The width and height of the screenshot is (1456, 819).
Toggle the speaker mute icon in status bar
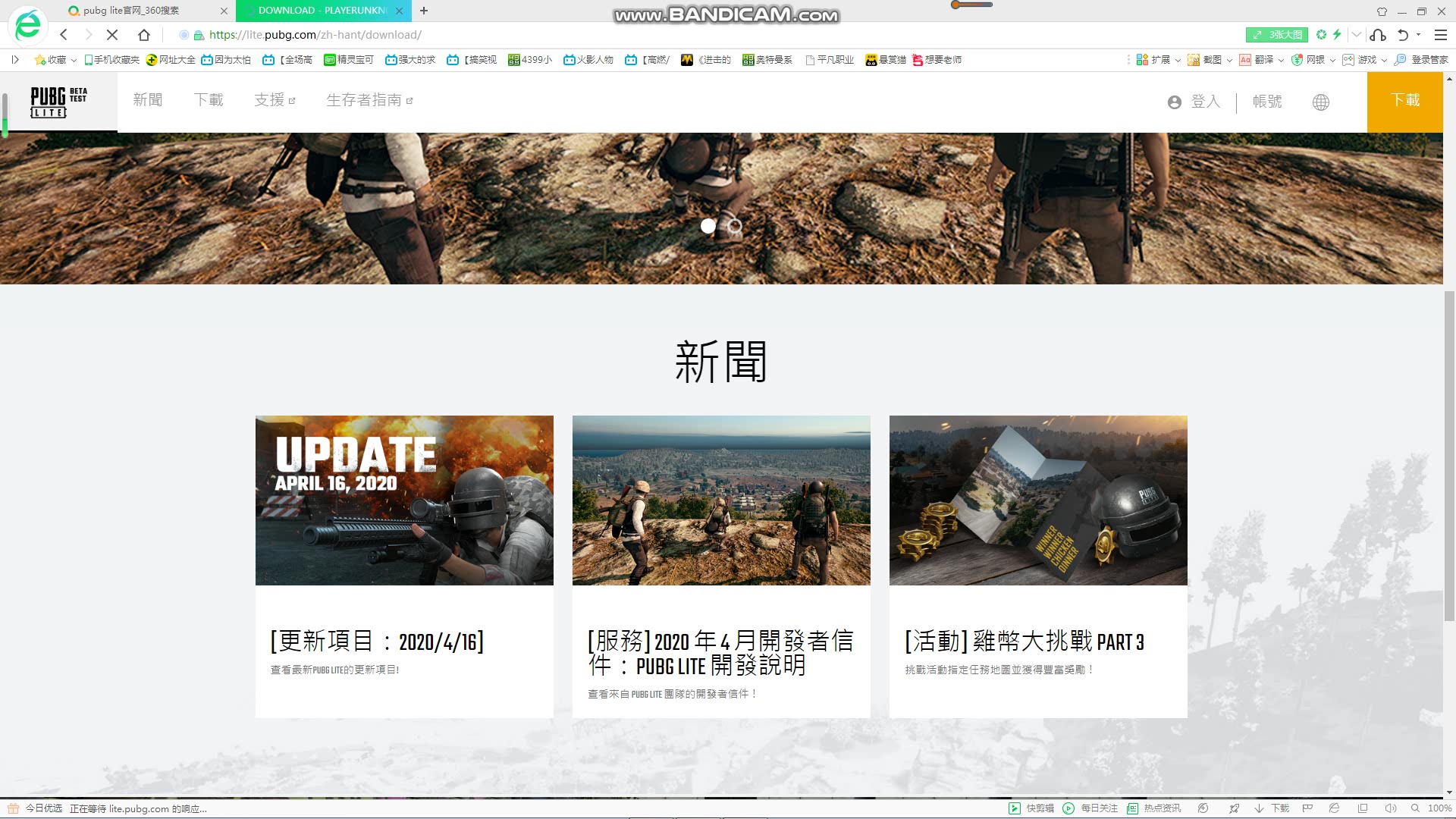point(1390,808)
